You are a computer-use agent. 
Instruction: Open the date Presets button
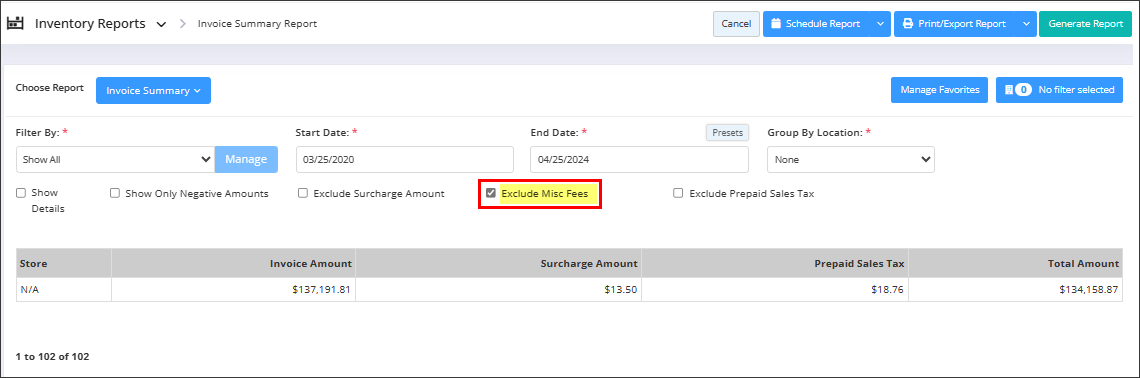[727, 132]
